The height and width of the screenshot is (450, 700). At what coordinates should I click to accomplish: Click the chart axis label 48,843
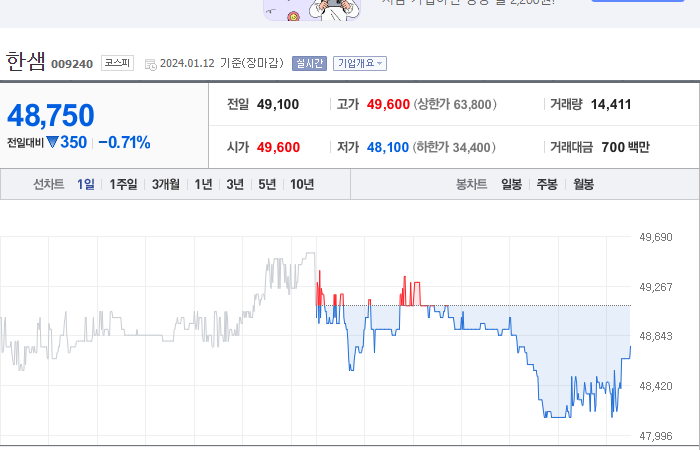pos(656,336)
